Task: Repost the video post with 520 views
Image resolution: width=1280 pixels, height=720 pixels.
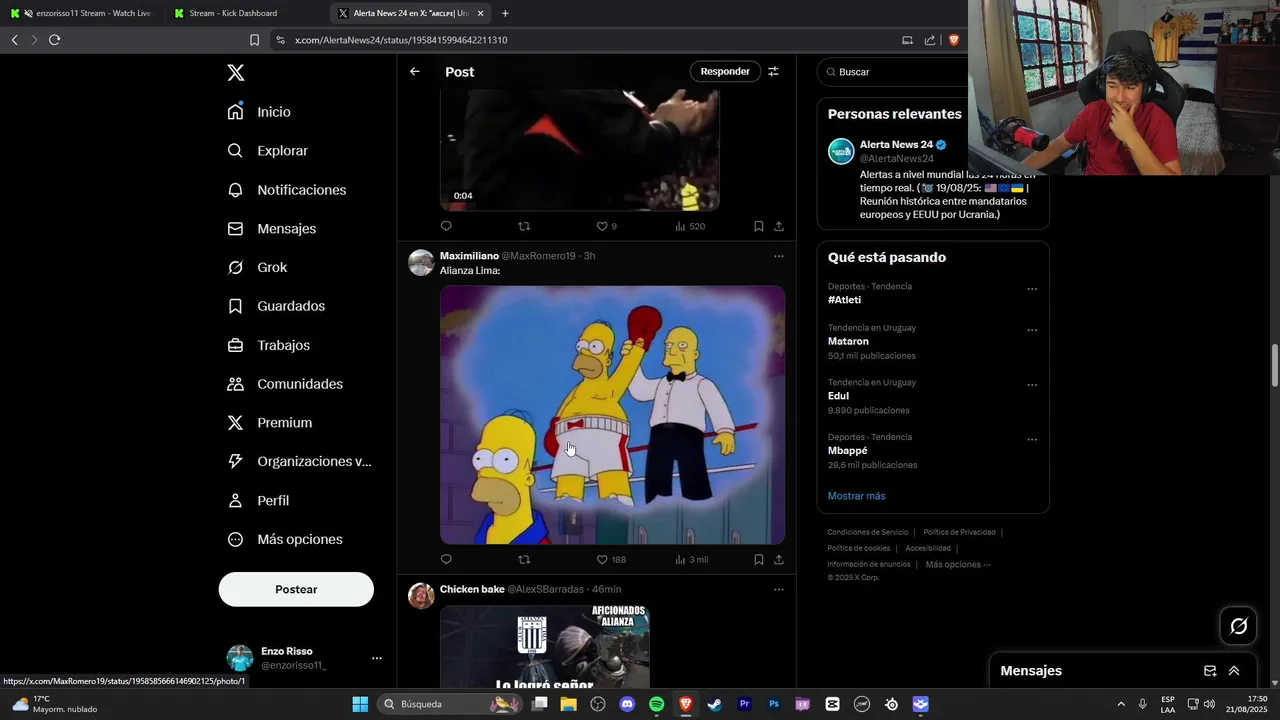Action: click(524, 226)
